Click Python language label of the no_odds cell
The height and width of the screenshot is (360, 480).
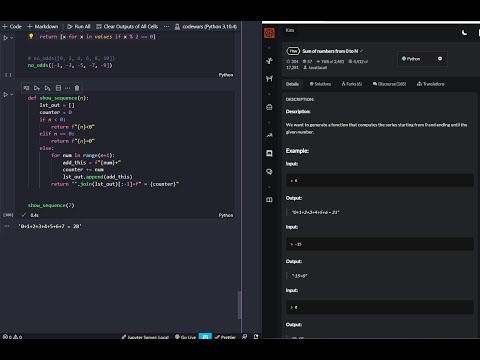click(226, 75)
